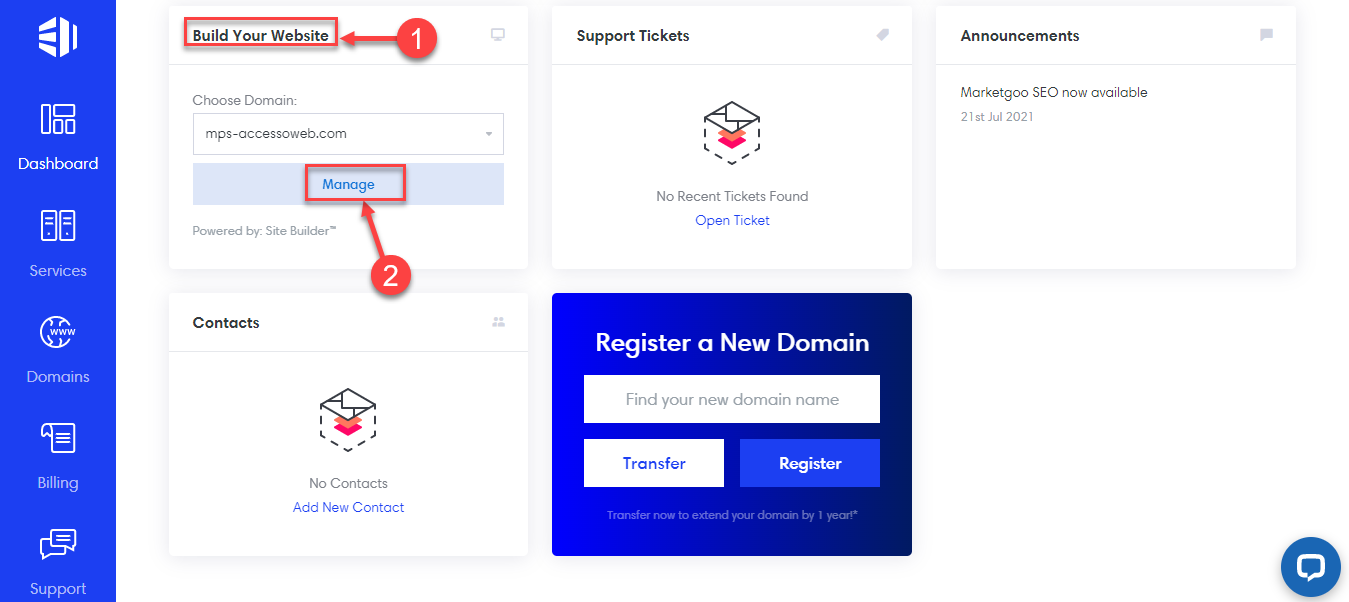Open the Build Your Website panel header
Screen dimensions: 1349x602
[x=260, y=33]
